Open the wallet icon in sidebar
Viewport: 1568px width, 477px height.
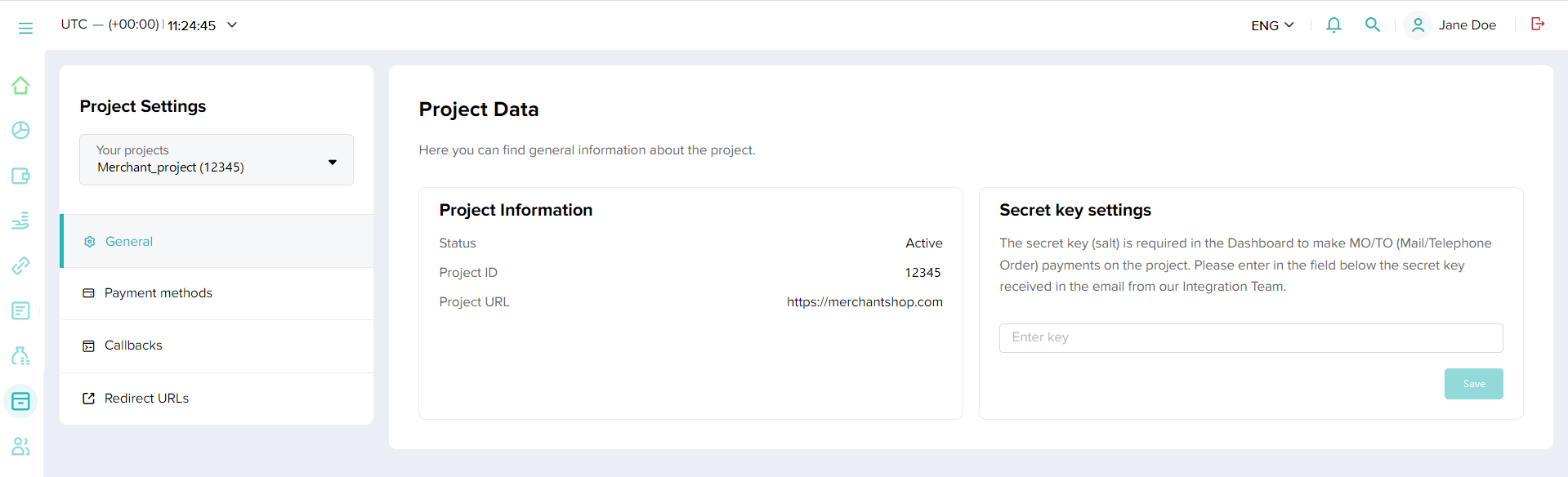point(21,176)
